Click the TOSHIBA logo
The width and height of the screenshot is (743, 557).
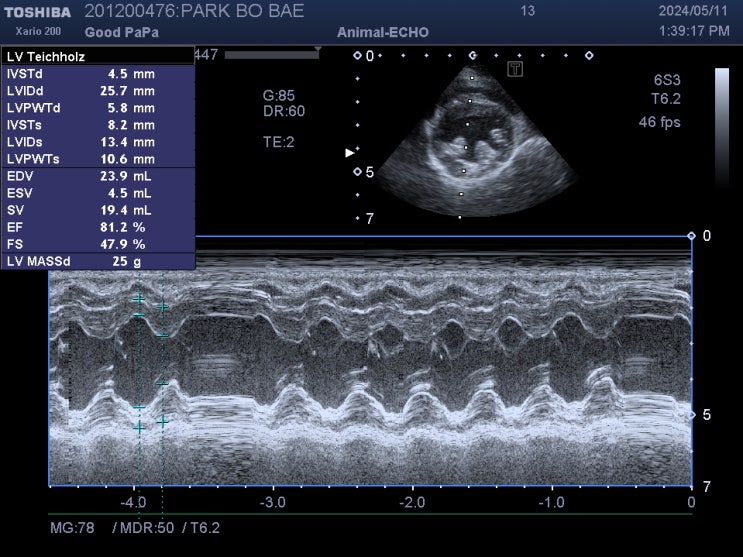(x=37, y=12)
